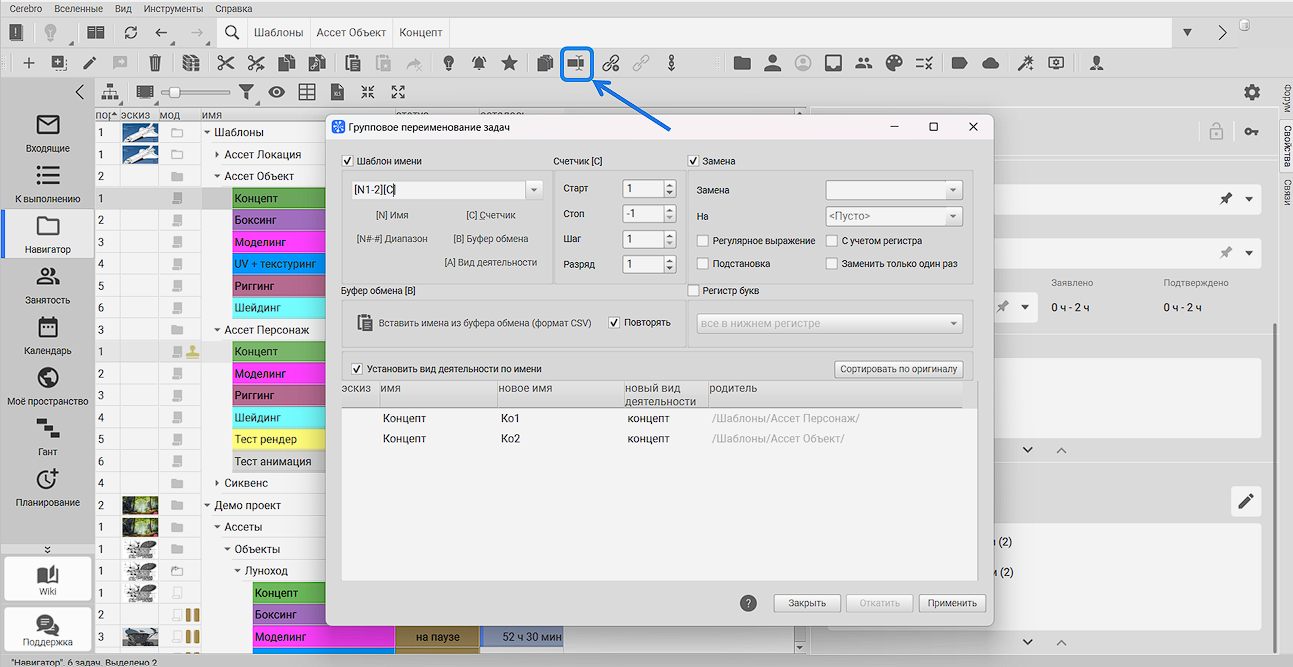1293x667 pixels.
Task: Click the thumbnail size slider handle
Action: coord(176,92)
